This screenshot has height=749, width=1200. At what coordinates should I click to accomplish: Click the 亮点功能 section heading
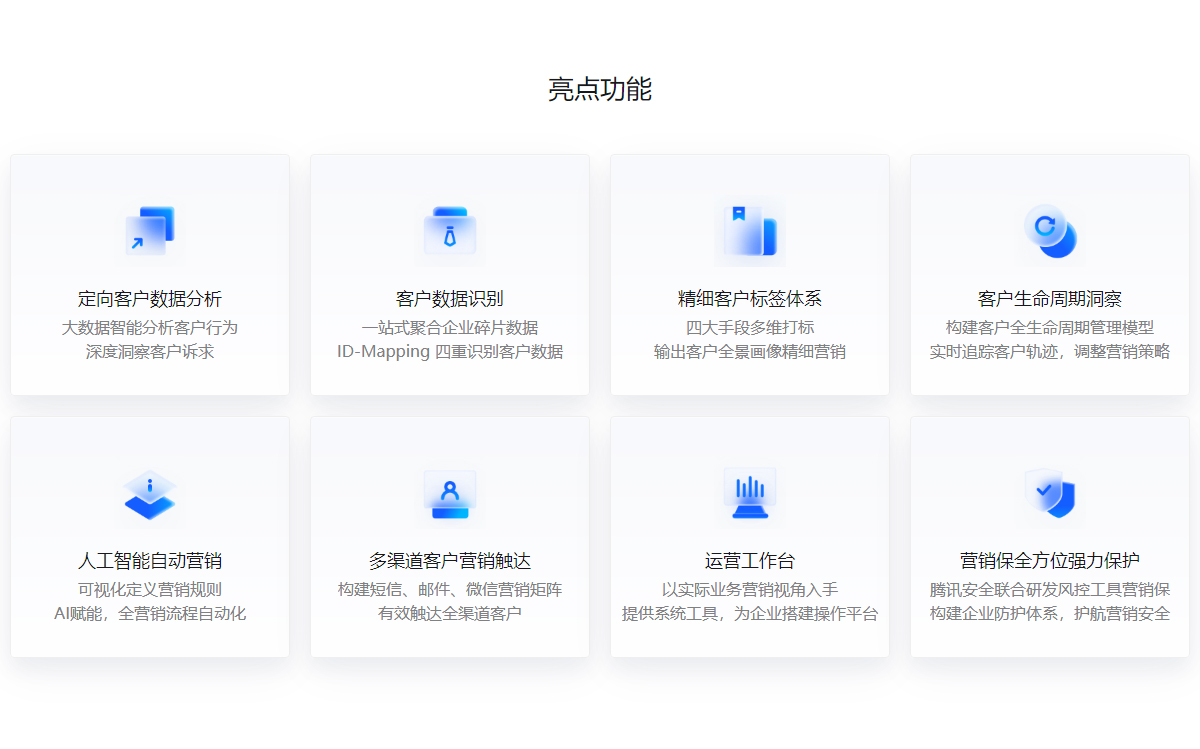(x=600, y=89)
